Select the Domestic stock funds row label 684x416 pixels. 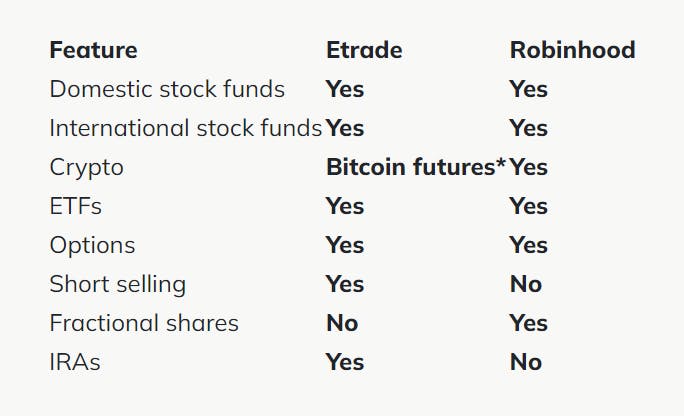coord(167,89)
